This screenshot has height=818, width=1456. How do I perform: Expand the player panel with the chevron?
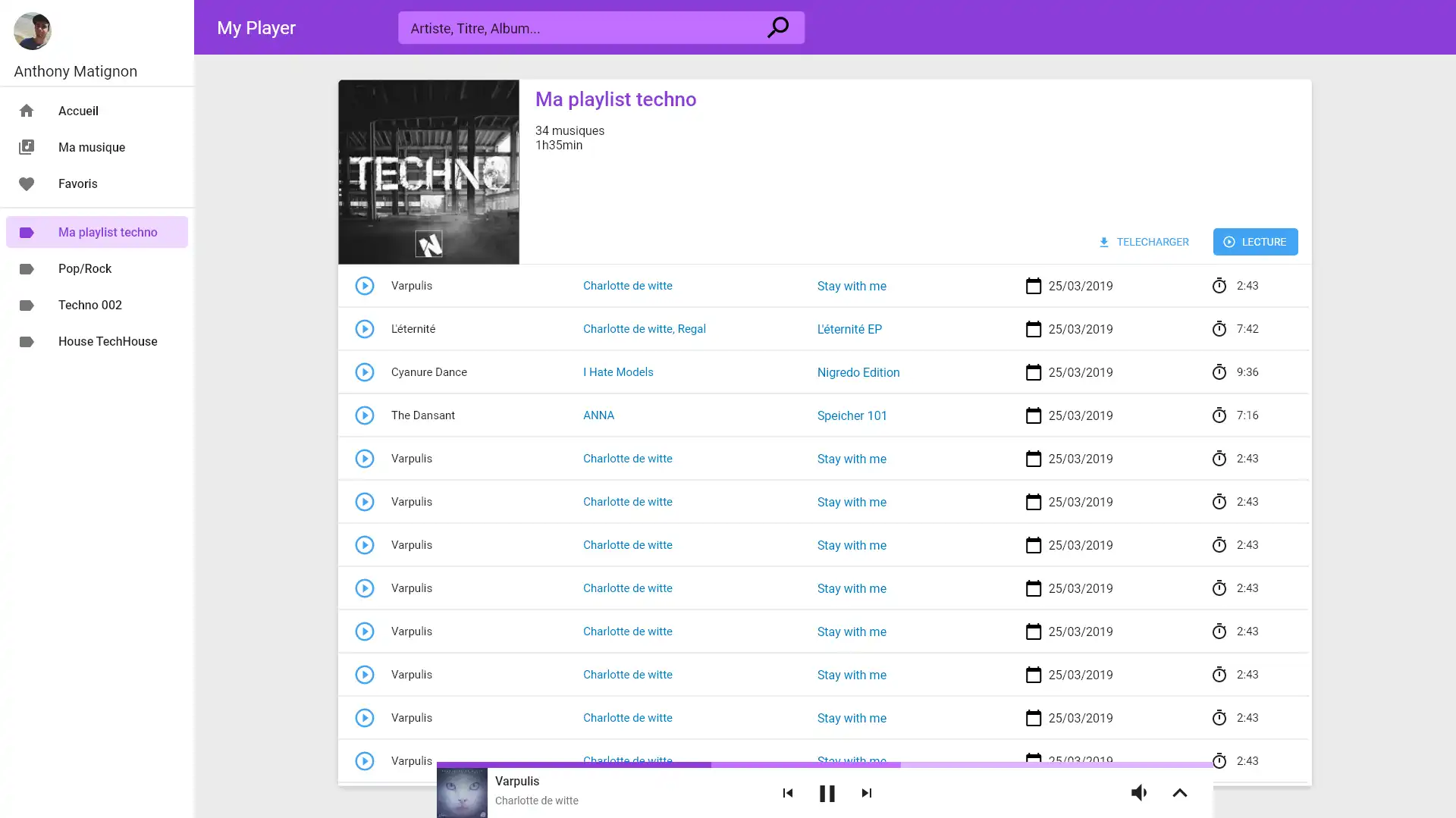[1180, 793]
